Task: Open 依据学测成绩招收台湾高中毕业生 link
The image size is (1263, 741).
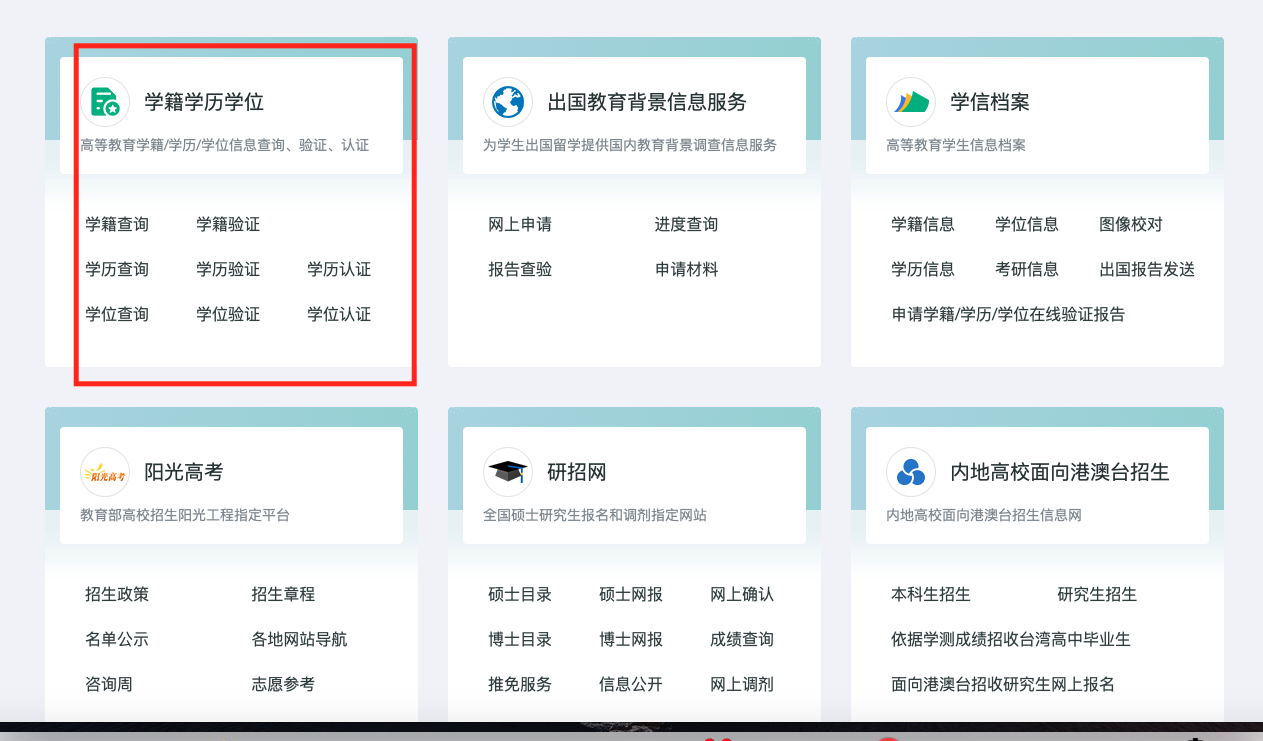Action: [1011, 640]
